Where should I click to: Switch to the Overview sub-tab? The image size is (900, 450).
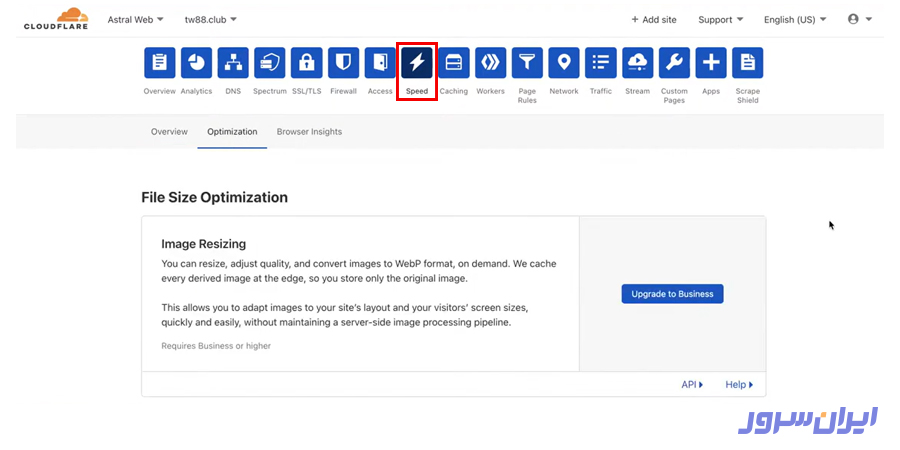169,132
